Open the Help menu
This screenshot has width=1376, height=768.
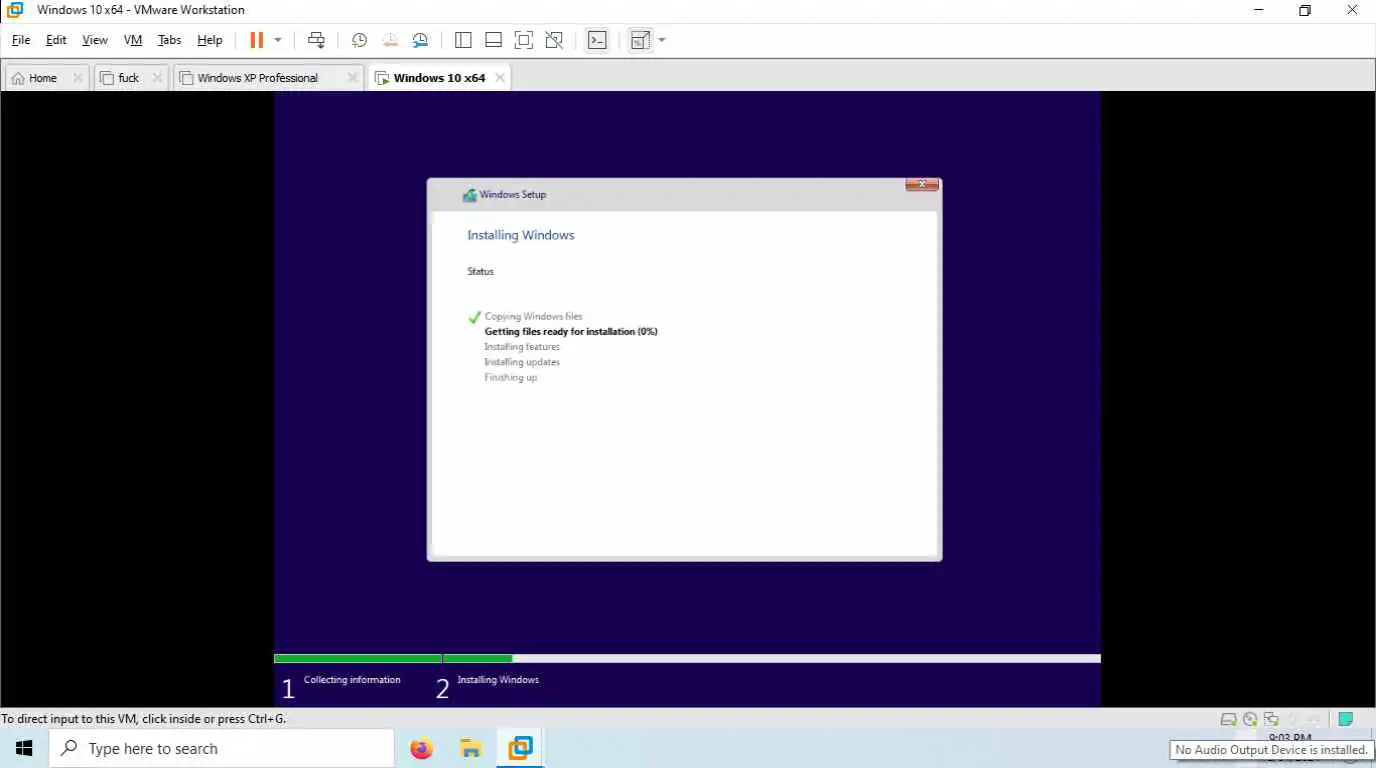coord(210,40)
